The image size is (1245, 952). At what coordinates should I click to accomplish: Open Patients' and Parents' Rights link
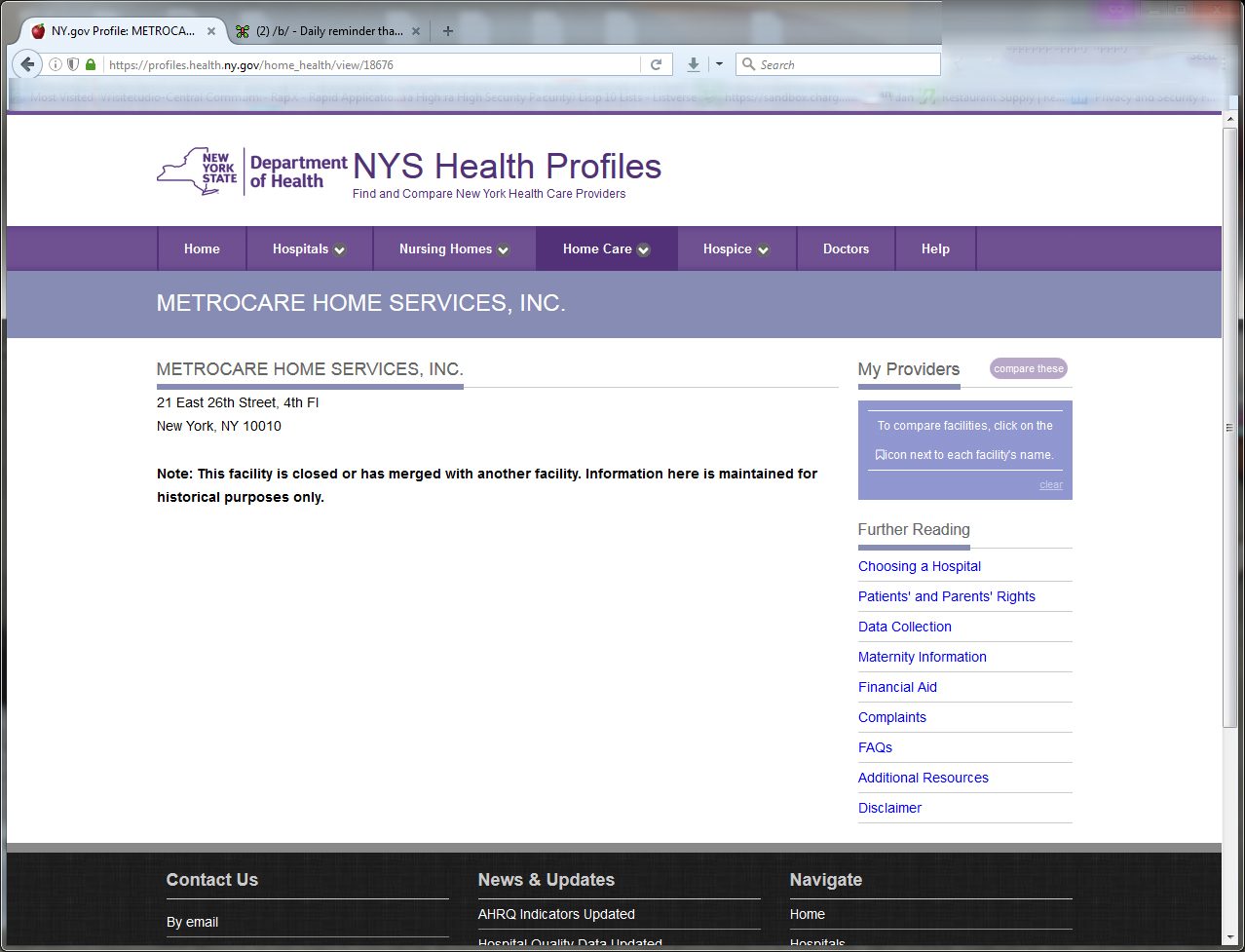947,596
